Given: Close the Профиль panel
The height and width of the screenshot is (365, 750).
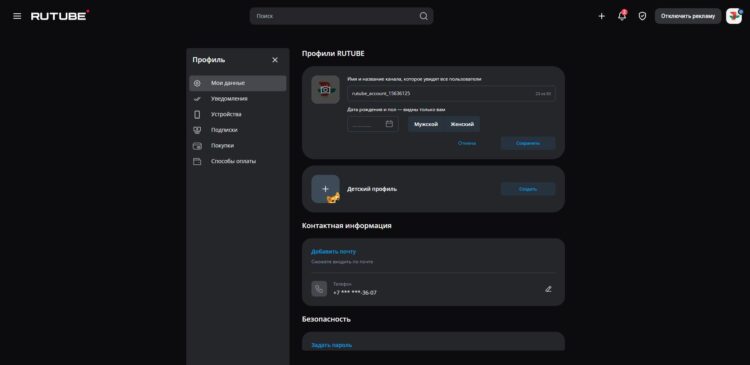Looking at the screenshot, I should [x=275, y=60].
